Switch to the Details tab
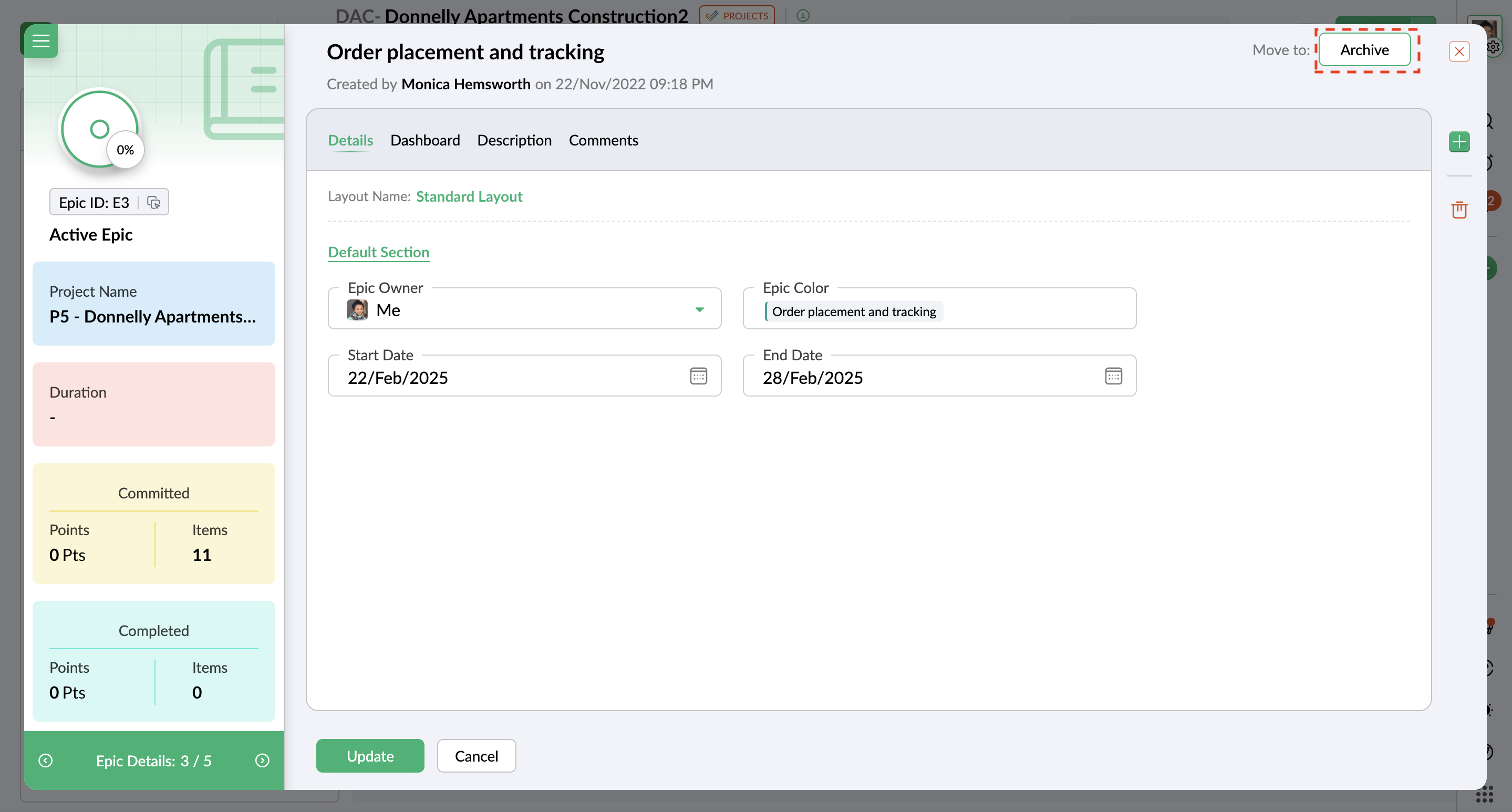This screenshot has height=812, width=1512. (350, 140)
